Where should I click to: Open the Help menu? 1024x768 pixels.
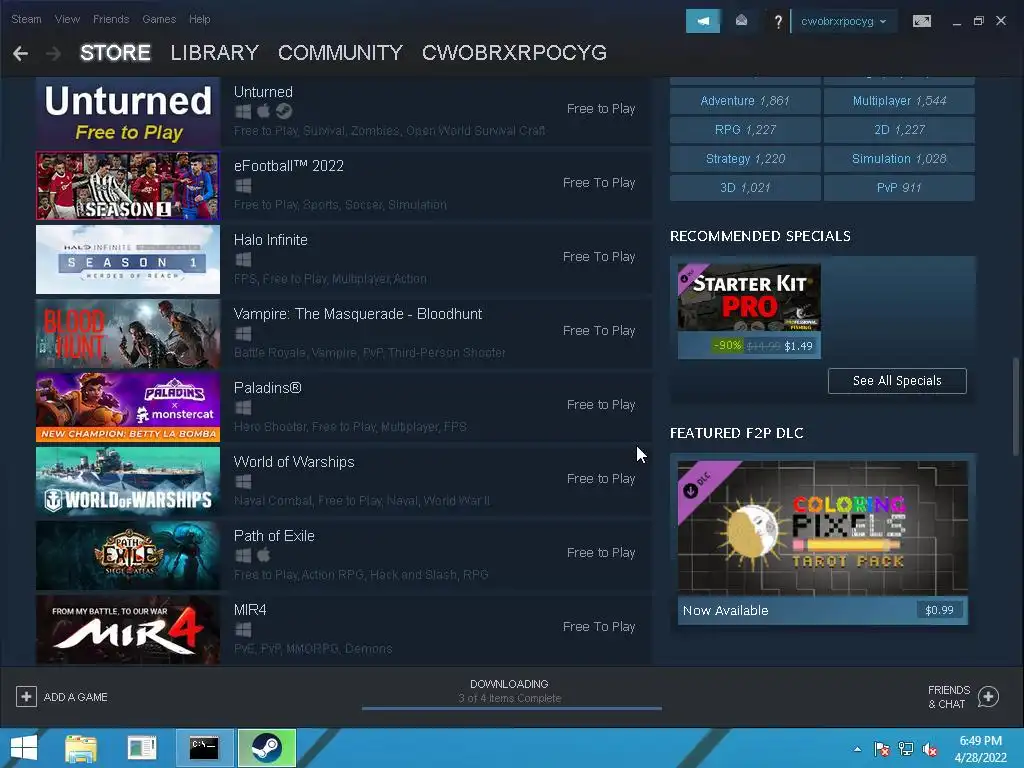tap(200, 19)
